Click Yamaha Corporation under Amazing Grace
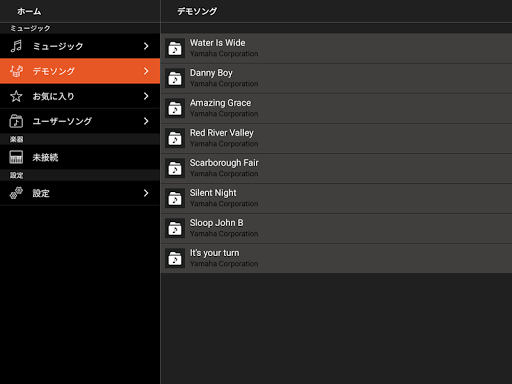 pos(224,114)
